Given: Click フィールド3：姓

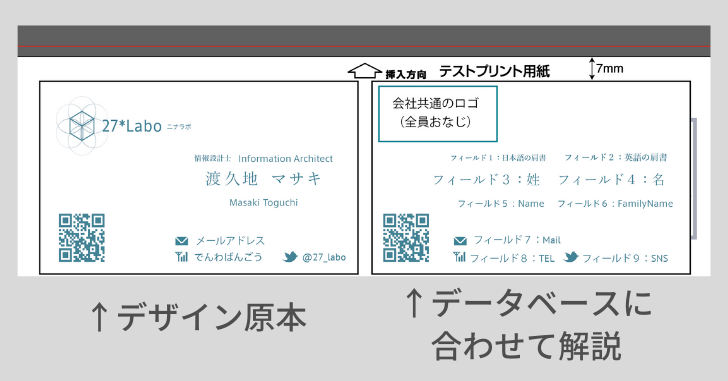Looking at the screenshot, I should click(x=486, y=180).
